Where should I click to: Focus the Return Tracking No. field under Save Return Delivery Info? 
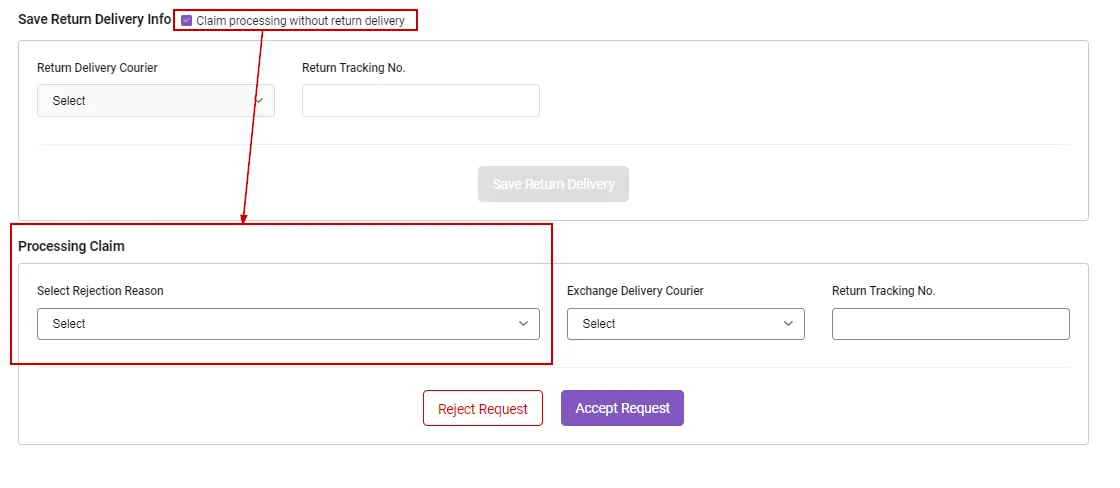point(420,101)
